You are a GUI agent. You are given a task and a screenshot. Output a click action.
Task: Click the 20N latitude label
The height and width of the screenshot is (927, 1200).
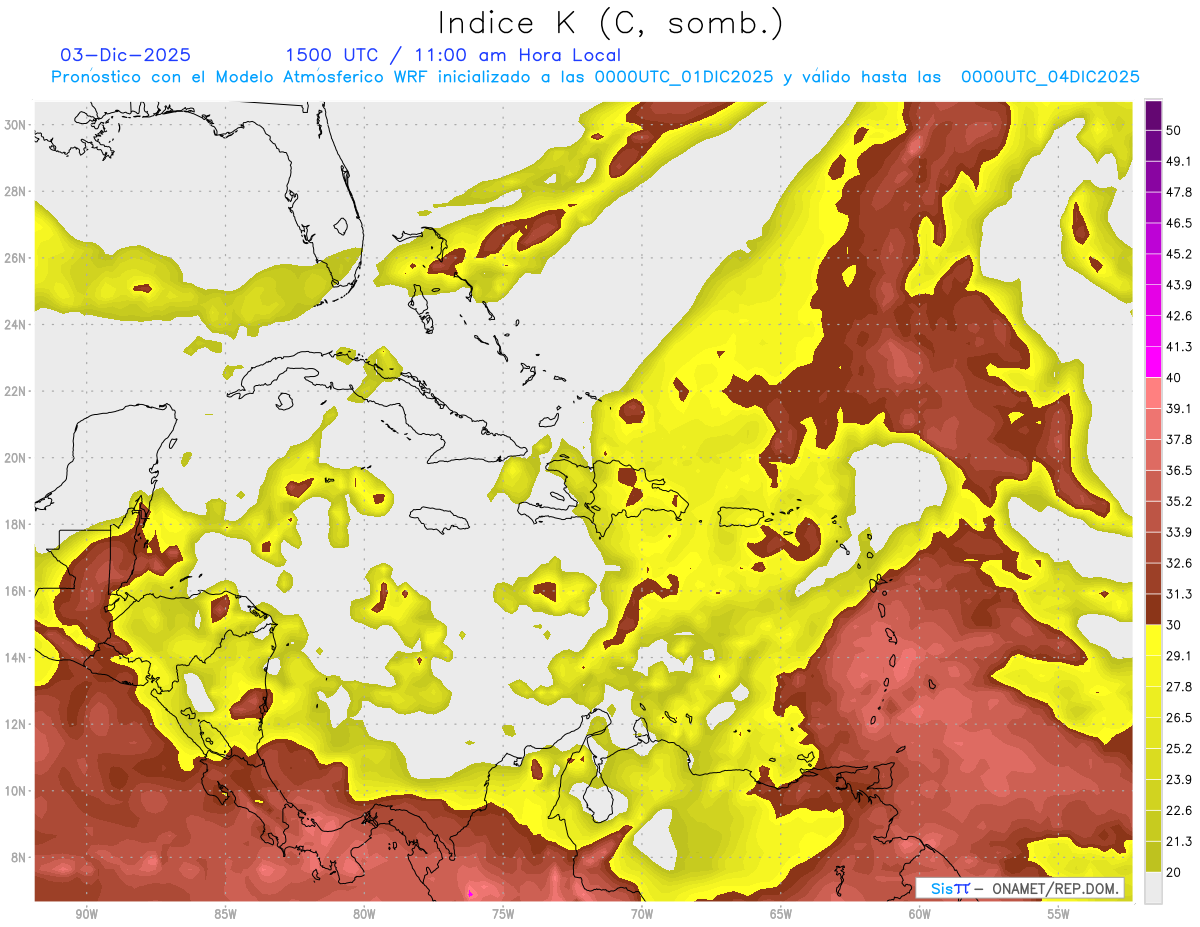pyautogui.click(x=16, y=458)
